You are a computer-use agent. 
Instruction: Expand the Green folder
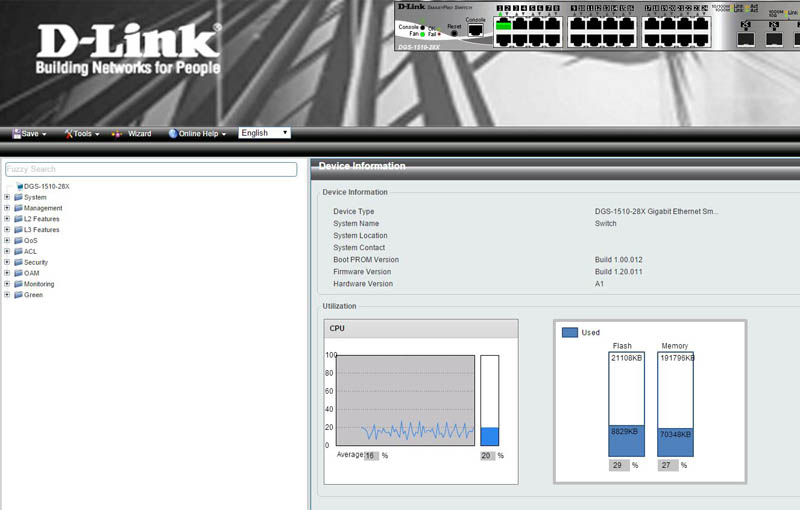point(7,294)
